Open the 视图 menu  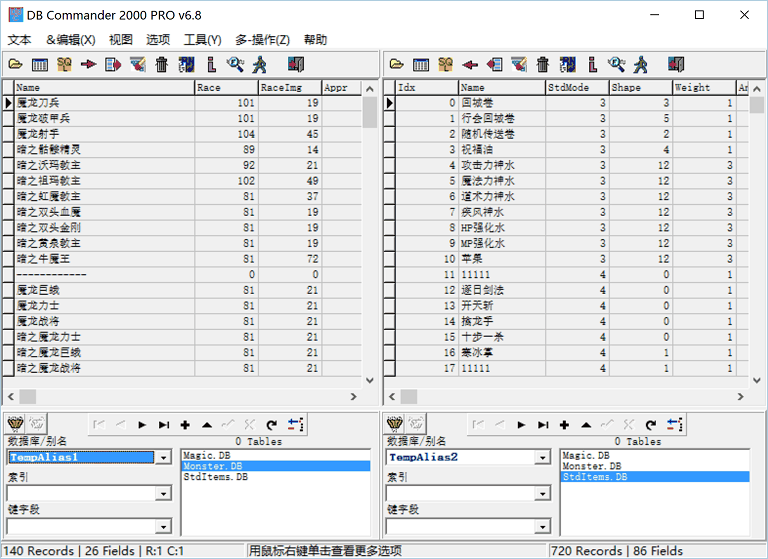[120, 40]
